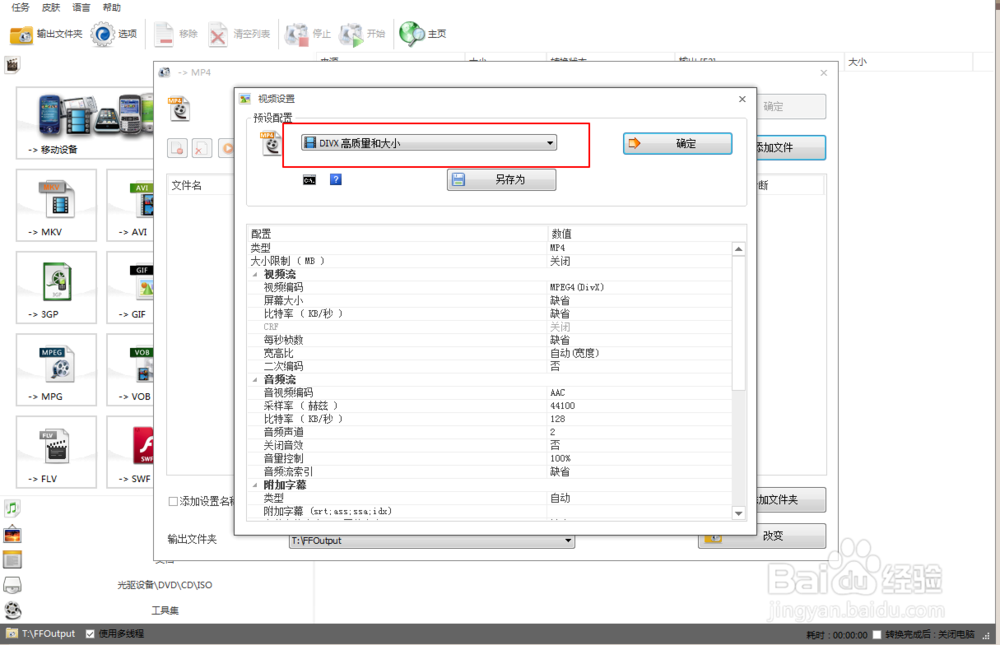The image size is (1000, 645).
Task: Select the MPG format icon
Action: coord(56,370)
